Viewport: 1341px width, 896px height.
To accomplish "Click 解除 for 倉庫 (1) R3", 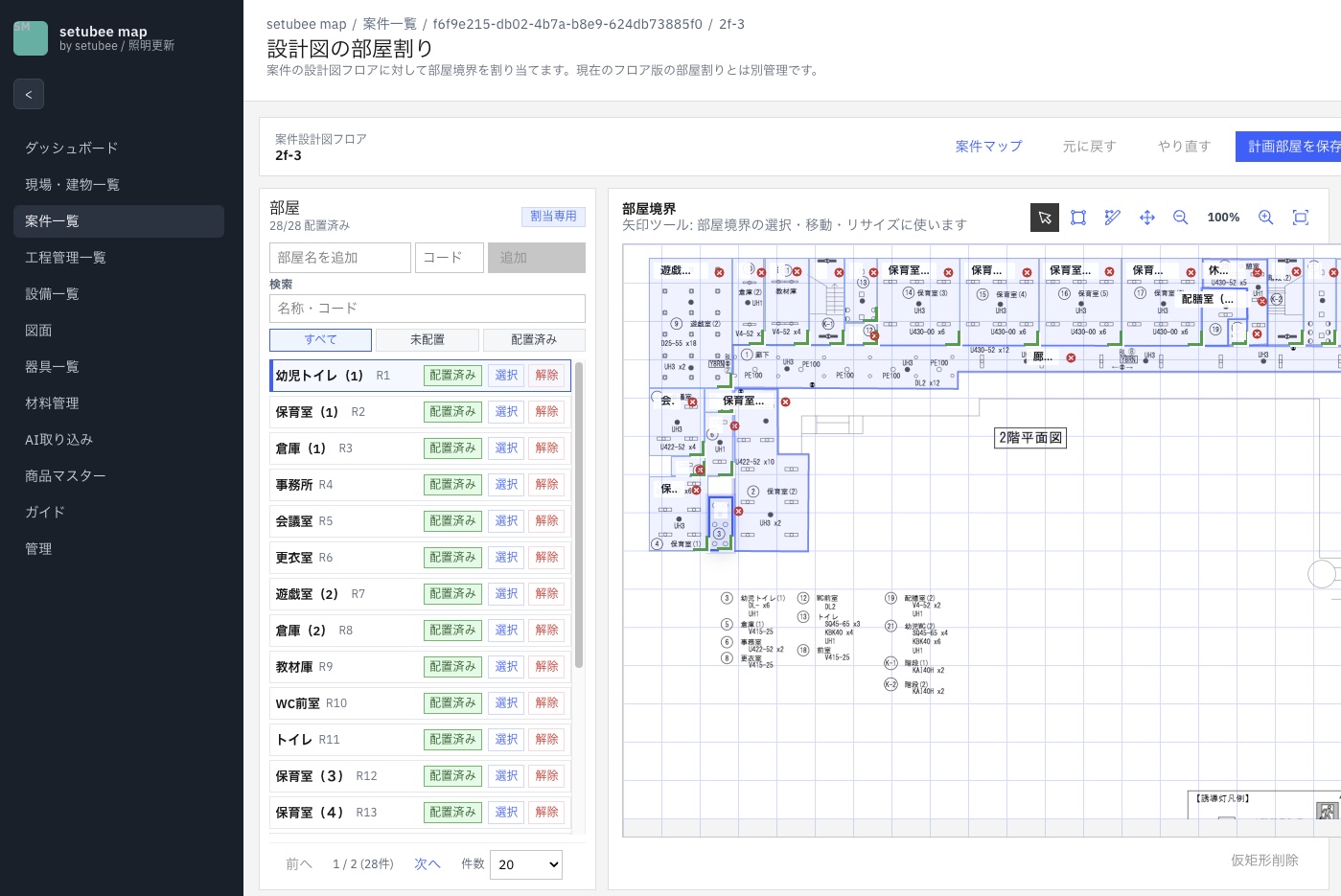I will click(x=547, y=448).
